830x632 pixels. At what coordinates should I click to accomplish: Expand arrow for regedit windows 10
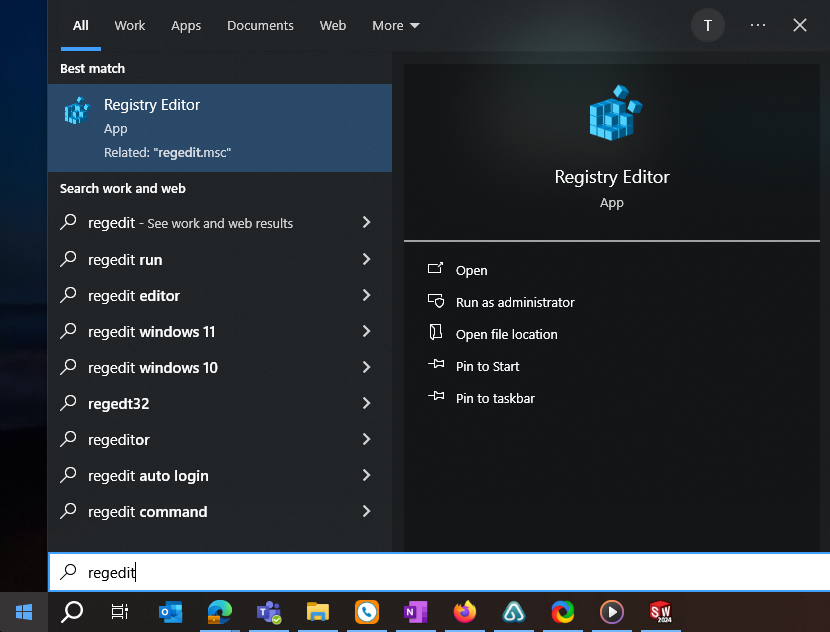[x=366, y=367]
